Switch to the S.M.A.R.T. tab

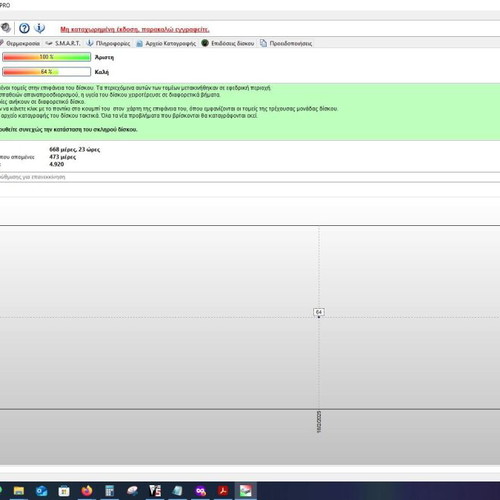point(63,43)
